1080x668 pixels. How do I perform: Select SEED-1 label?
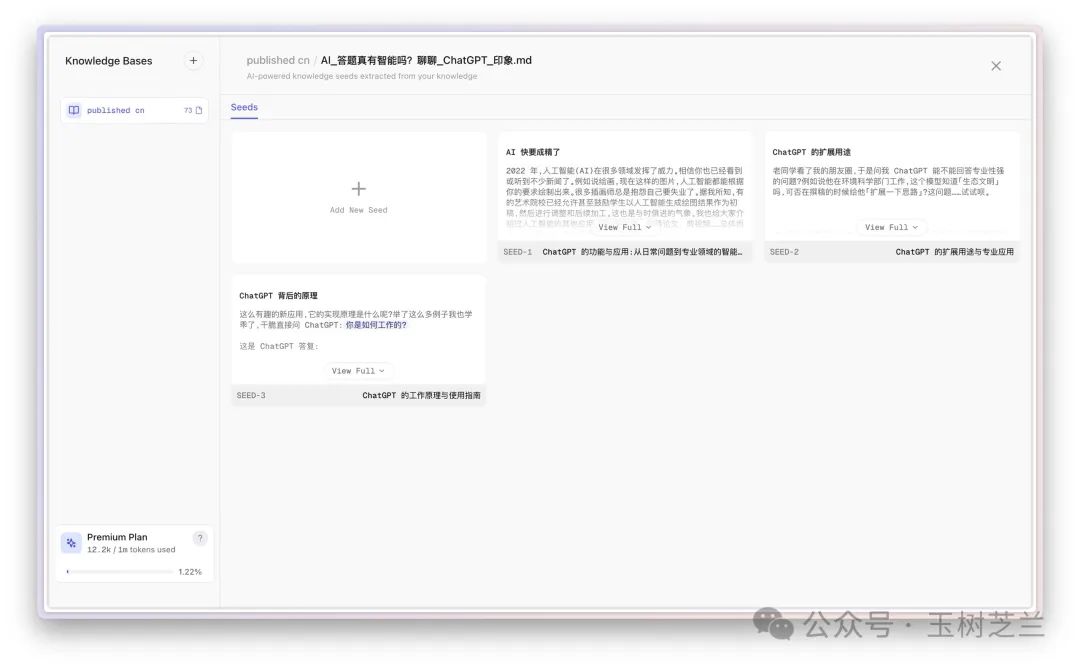[518, 252]
